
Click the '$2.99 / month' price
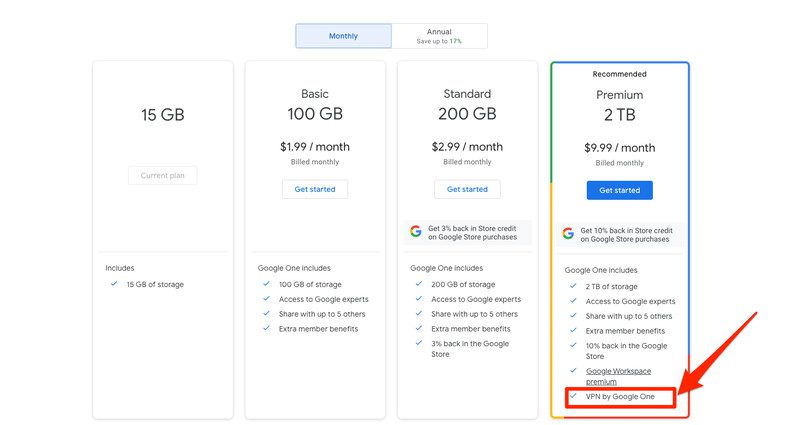467,147
